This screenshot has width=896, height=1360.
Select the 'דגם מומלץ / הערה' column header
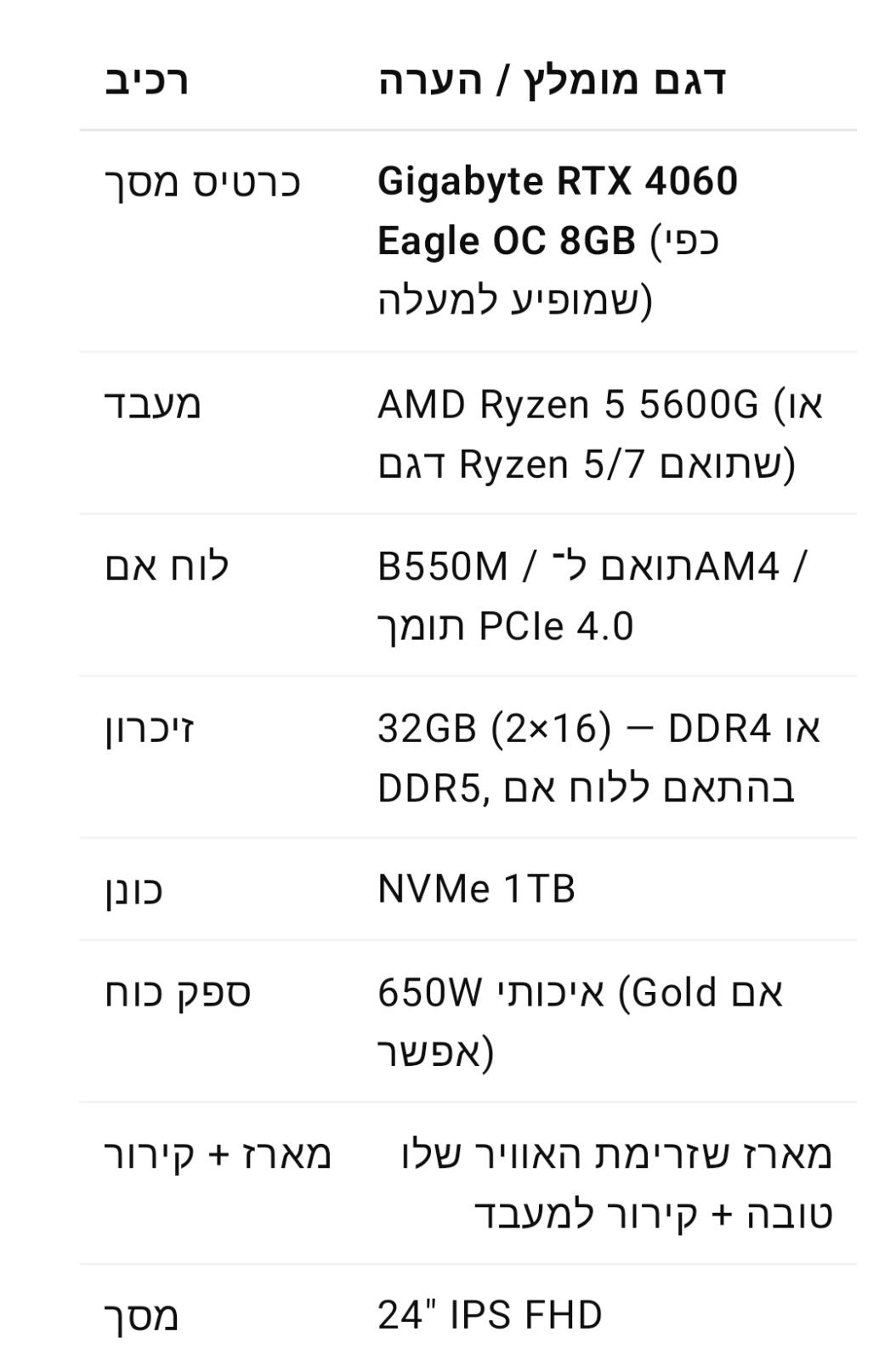point(552,81)
